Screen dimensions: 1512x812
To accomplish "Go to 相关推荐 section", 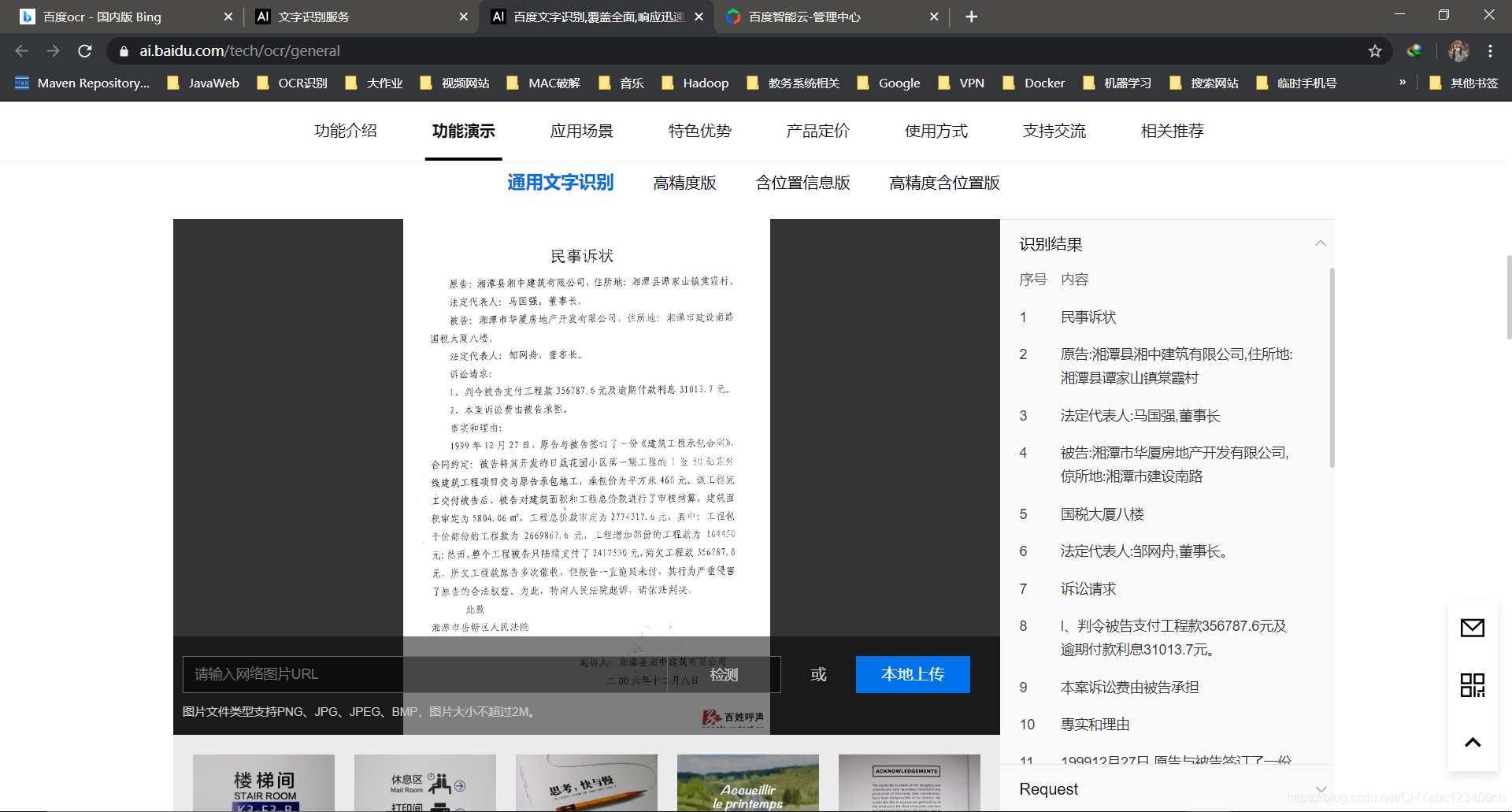I will [1172, 131].
